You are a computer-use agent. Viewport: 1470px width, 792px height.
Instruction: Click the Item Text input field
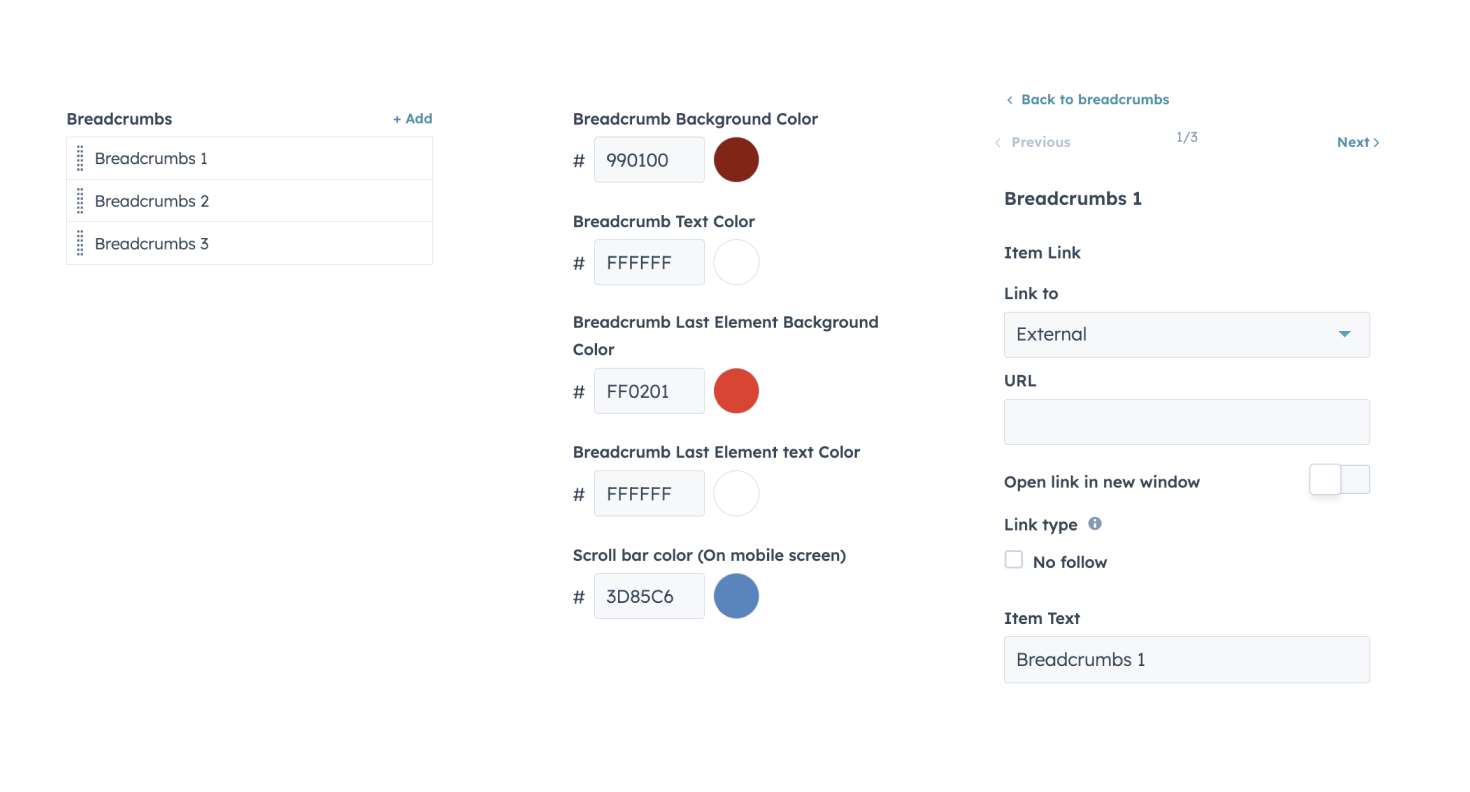(1186, 660)
